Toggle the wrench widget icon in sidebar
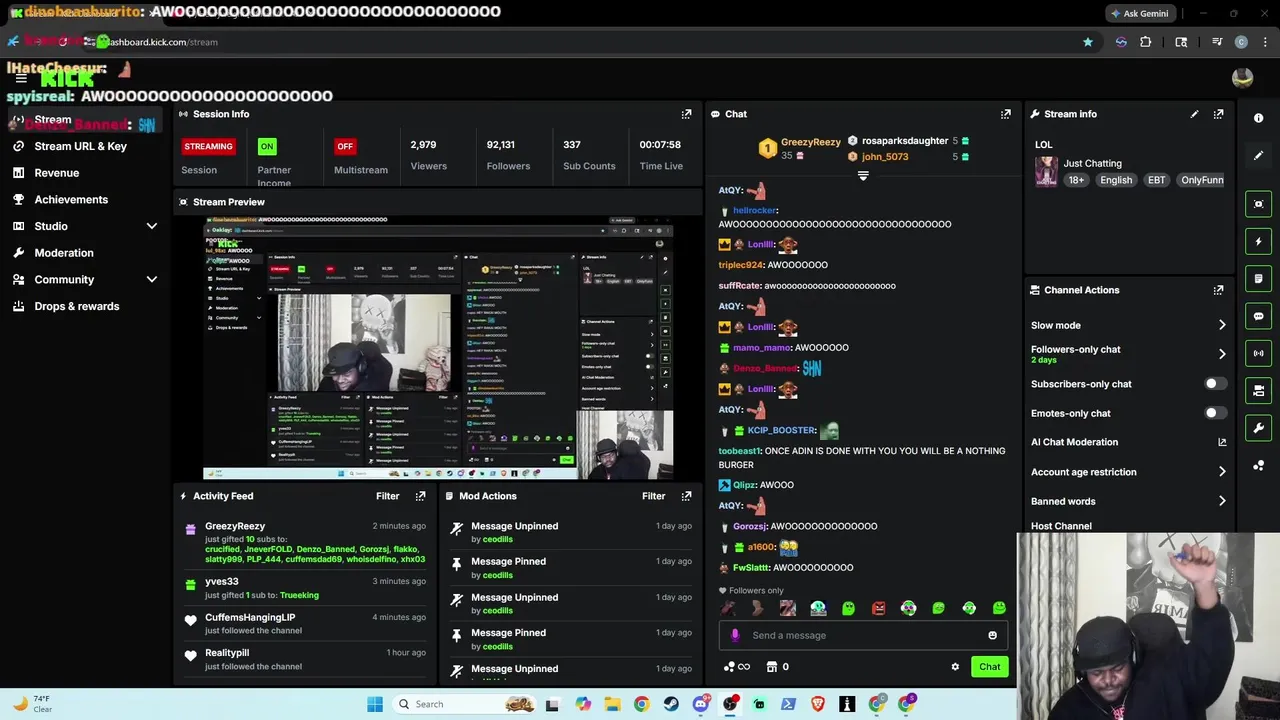Viewport: 1280px width, 720px height. click(1258, 428)
